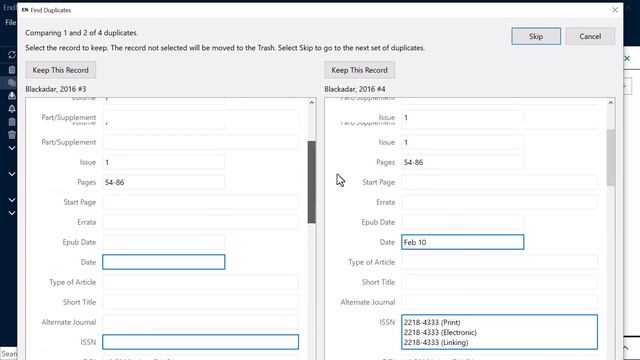This screenshot has width=640, height=360.
Task: Click the left record Date field
Action: (x=164, y=262)
